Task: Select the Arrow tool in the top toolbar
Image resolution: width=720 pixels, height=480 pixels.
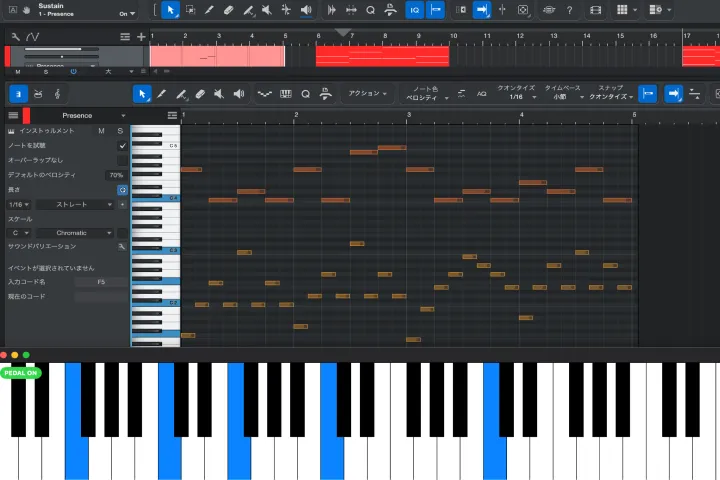Action: (x=170, y=10)
